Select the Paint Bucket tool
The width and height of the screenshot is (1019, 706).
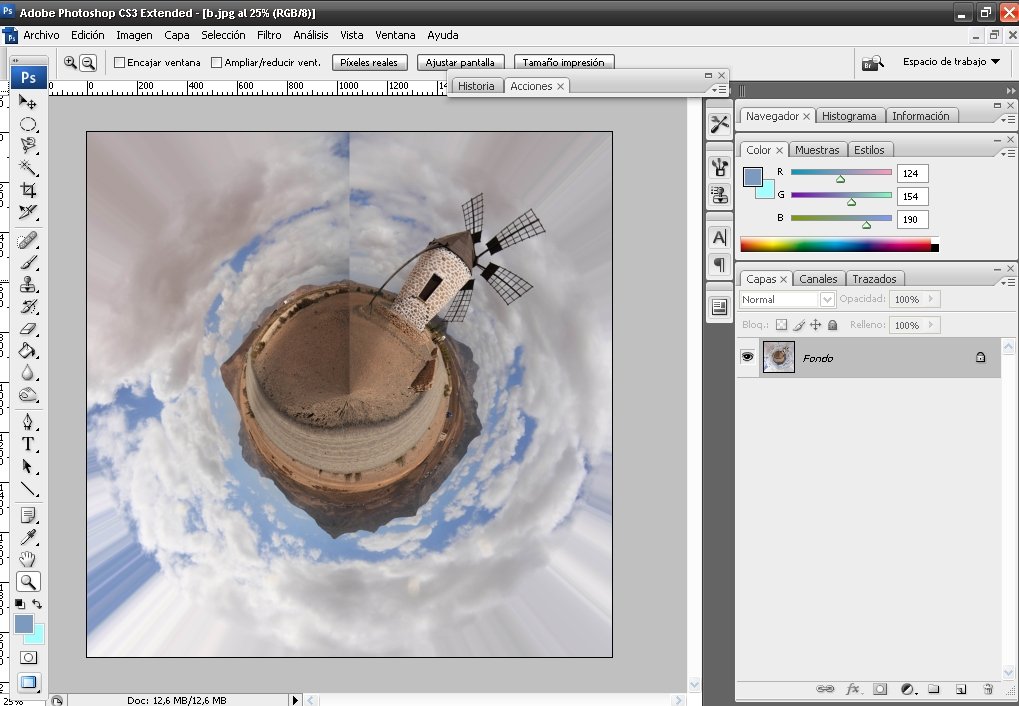28,351
